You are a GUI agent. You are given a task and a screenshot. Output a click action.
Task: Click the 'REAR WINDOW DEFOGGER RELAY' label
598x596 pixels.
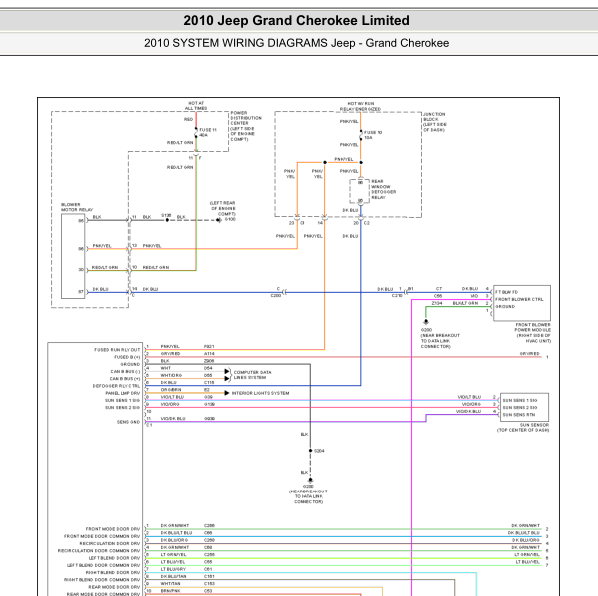click(x=383, y=189)
